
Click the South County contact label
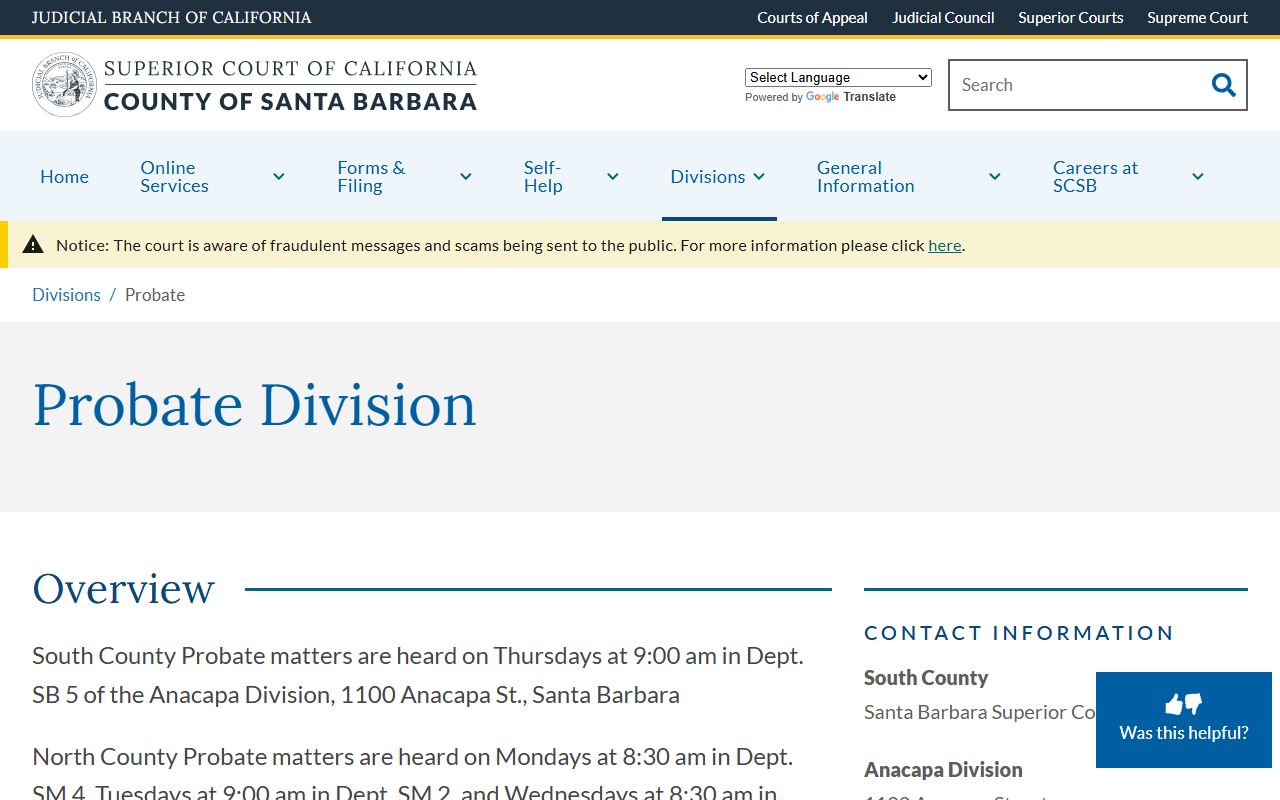click(926, 678)
